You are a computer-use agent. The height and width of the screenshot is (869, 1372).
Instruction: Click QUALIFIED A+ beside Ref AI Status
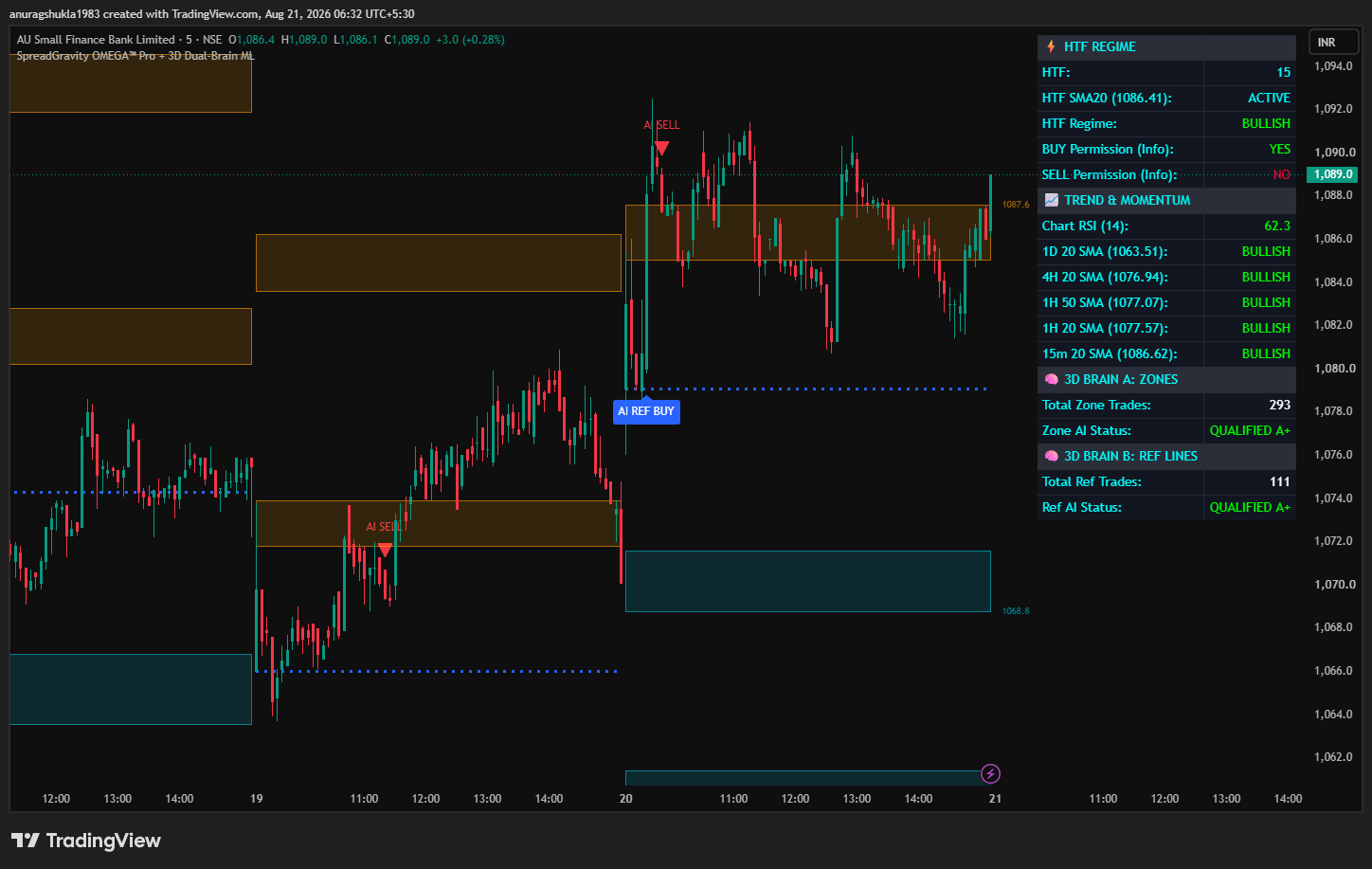1250,507
